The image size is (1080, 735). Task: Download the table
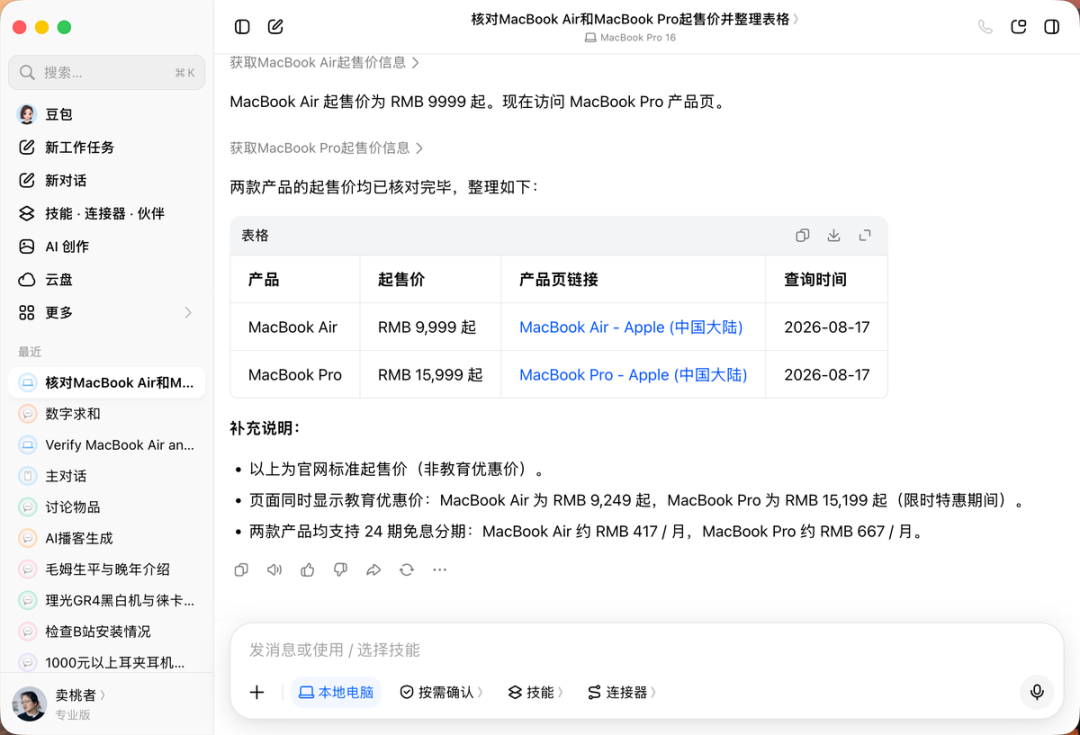click(x=833, y=236)
